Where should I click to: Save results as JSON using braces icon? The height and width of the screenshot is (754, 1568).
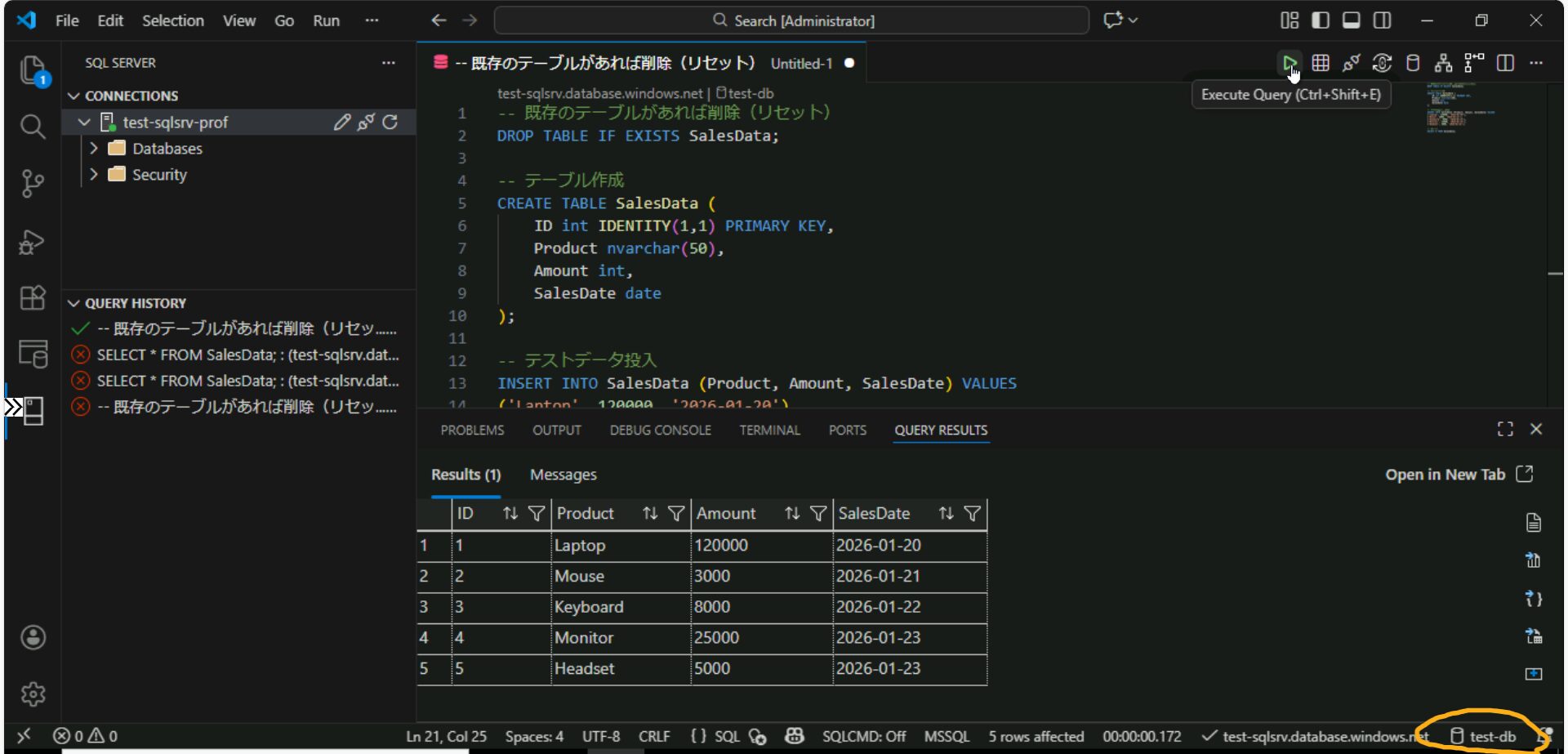tap(1533, 599)
